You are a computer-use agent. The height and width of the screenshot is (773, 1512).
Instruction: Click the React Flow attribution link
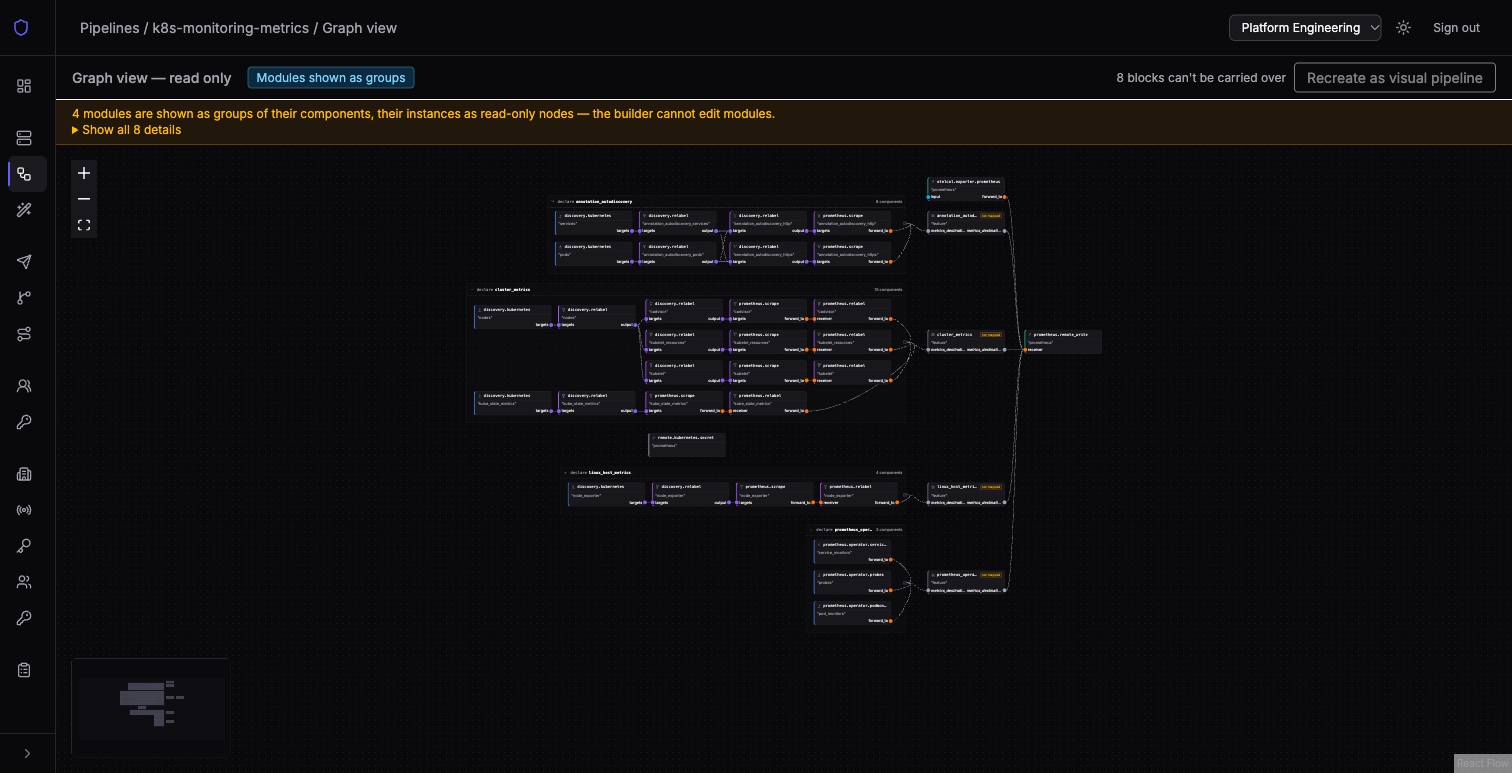coord(1482,763)
